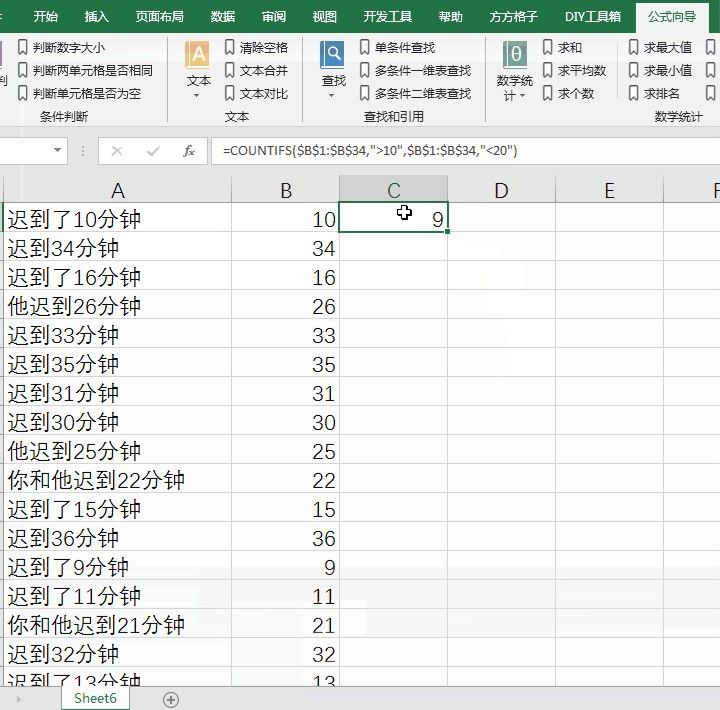Select cell containing 迟到了9分钟
Image resolution: width=720 pixels, height=710 pixels.
[x=118, y=565]
